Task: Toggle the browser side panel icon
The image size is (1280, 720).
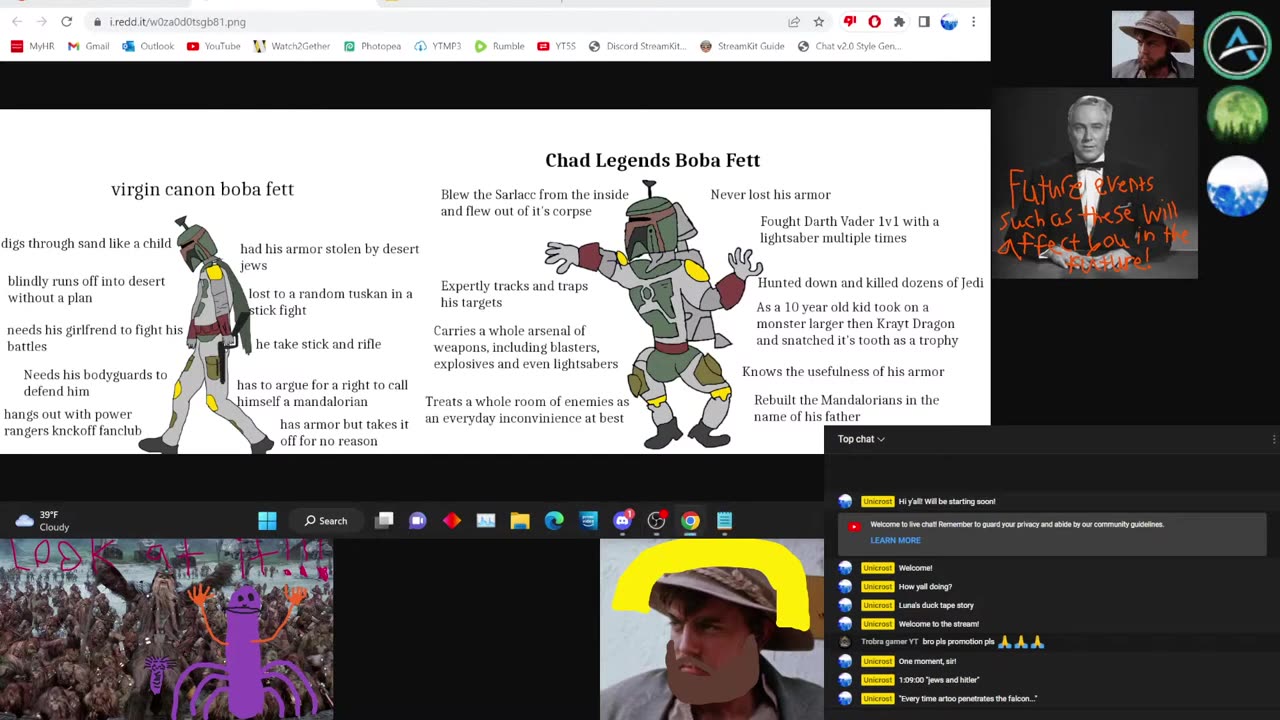Action: [x=924, y=22]
